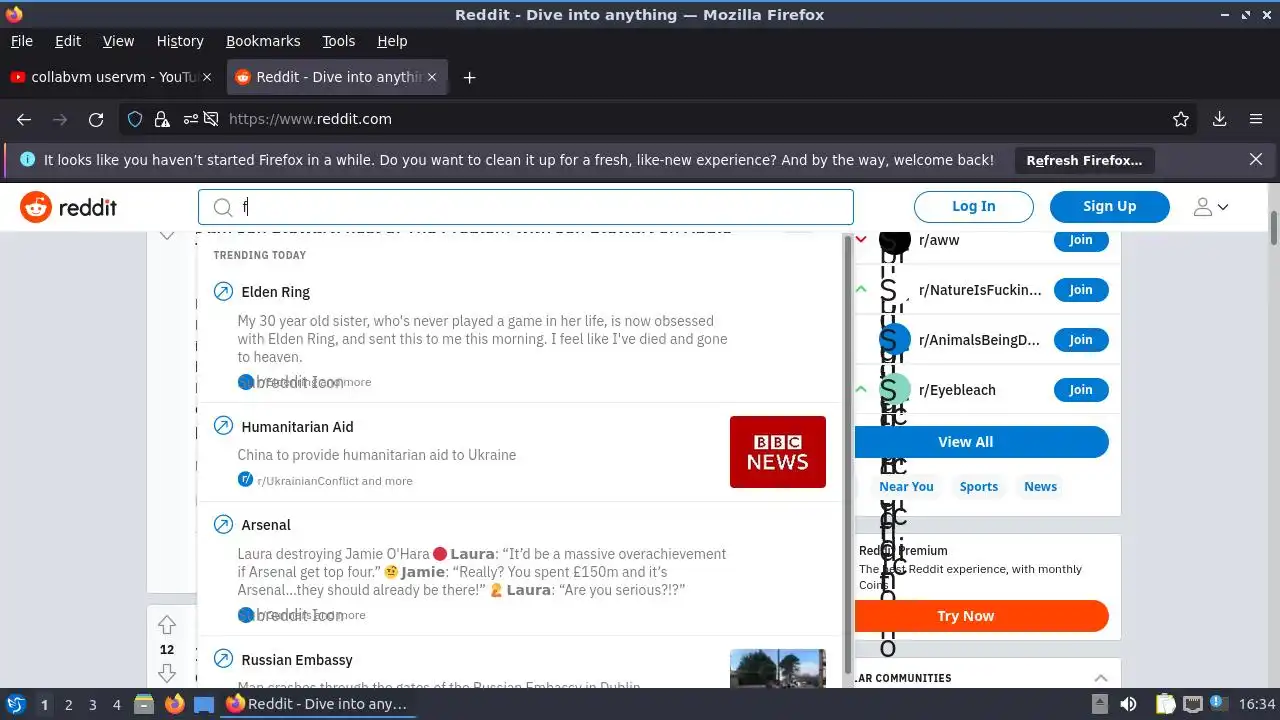The height and width of the screenshot is (720, 1280).
Task: Collapse the popular communities section chevron
Action: pyautogui.click(x=1100, y=678)
